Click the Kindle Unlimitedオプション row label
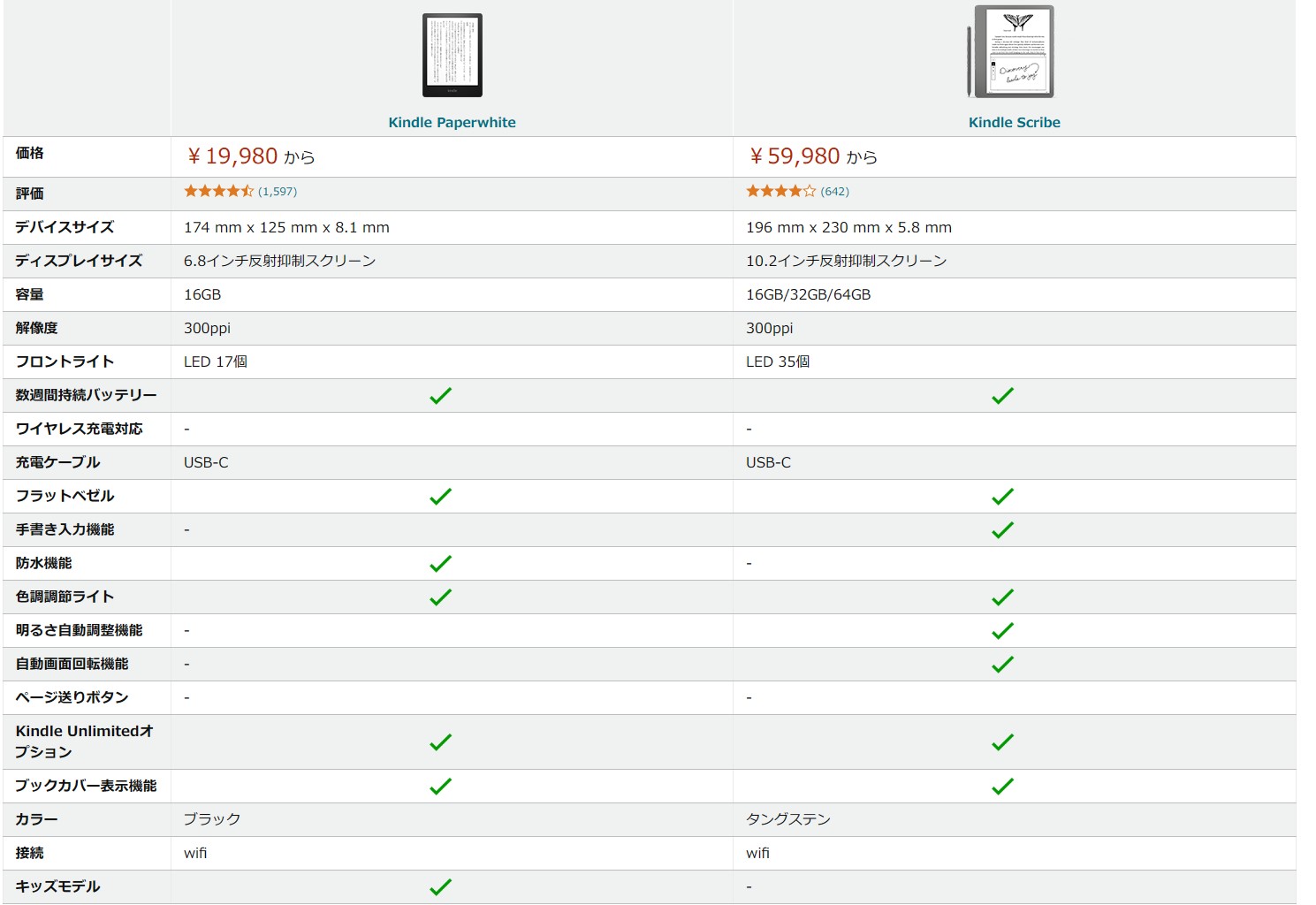 click(85, 741)
